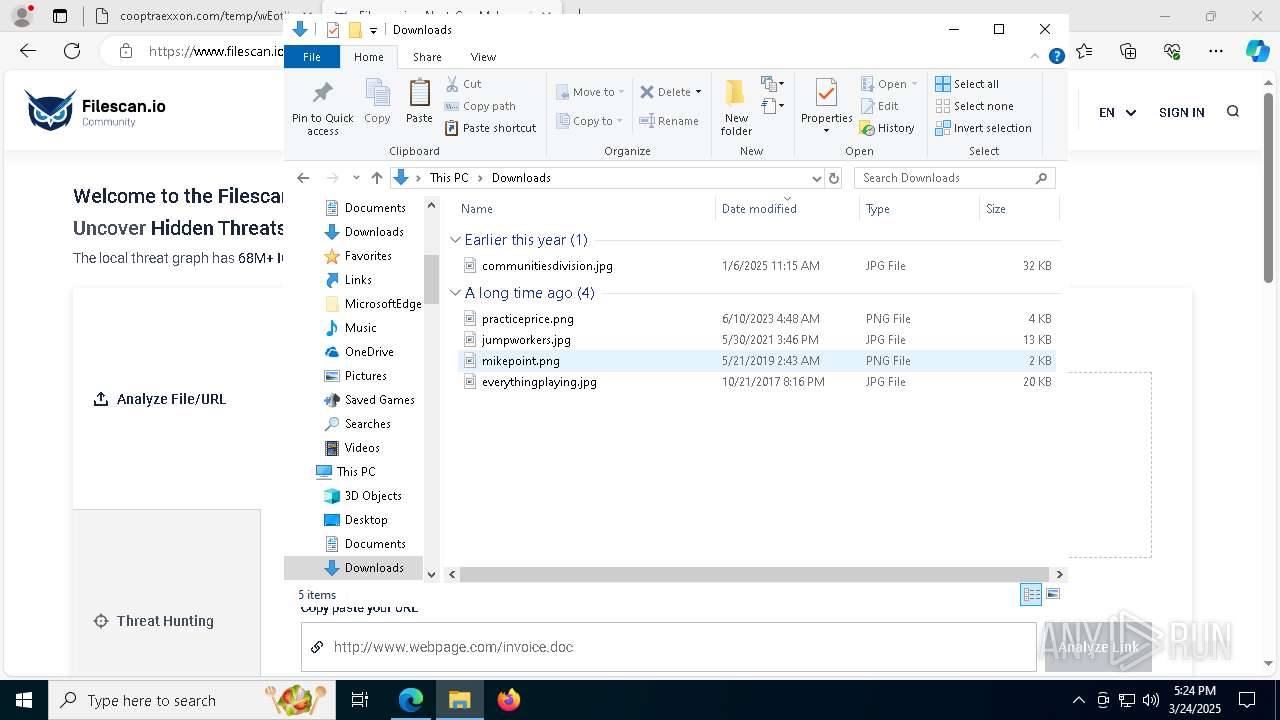
Task: Minimize the ribbon with chevron
Action: click(1035, 57)
